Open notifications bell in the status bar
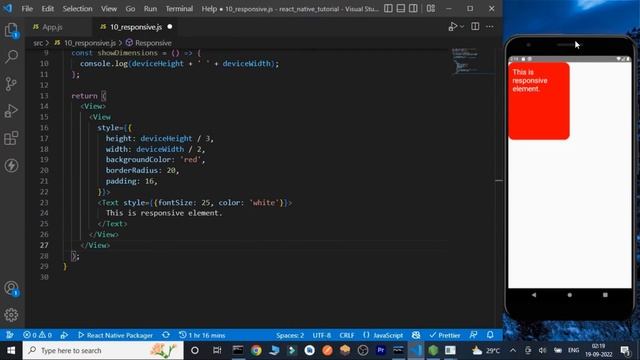This screenshot has width=640, height=360. 490,335
